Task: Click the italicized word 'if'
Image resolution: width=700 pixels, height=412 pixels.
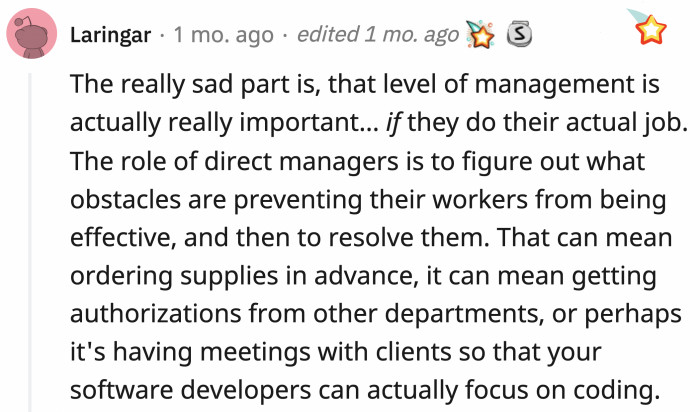Action: point(392,123)
